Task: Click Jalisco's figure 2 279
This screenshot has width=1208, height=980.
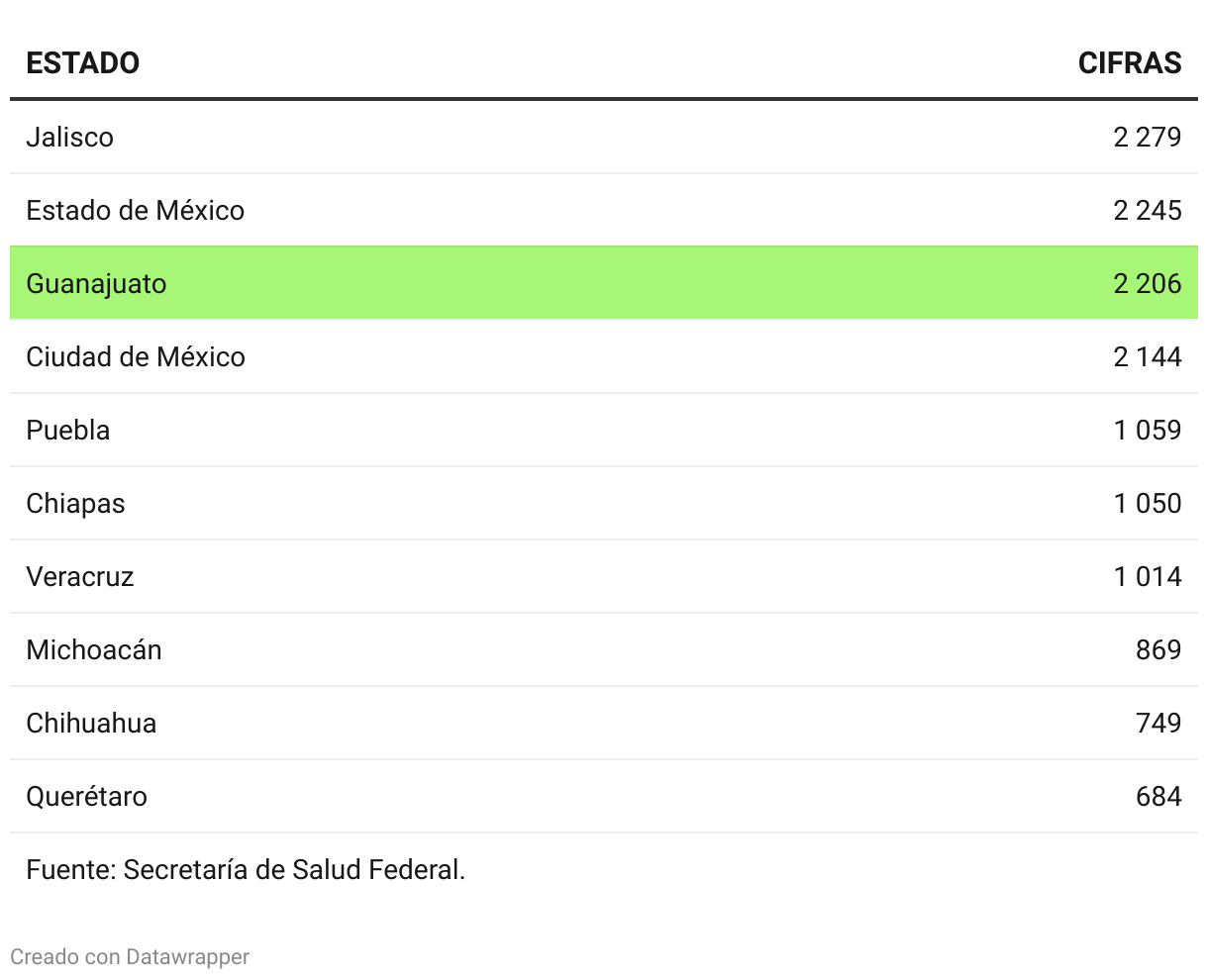Action: click(1147, 137)
